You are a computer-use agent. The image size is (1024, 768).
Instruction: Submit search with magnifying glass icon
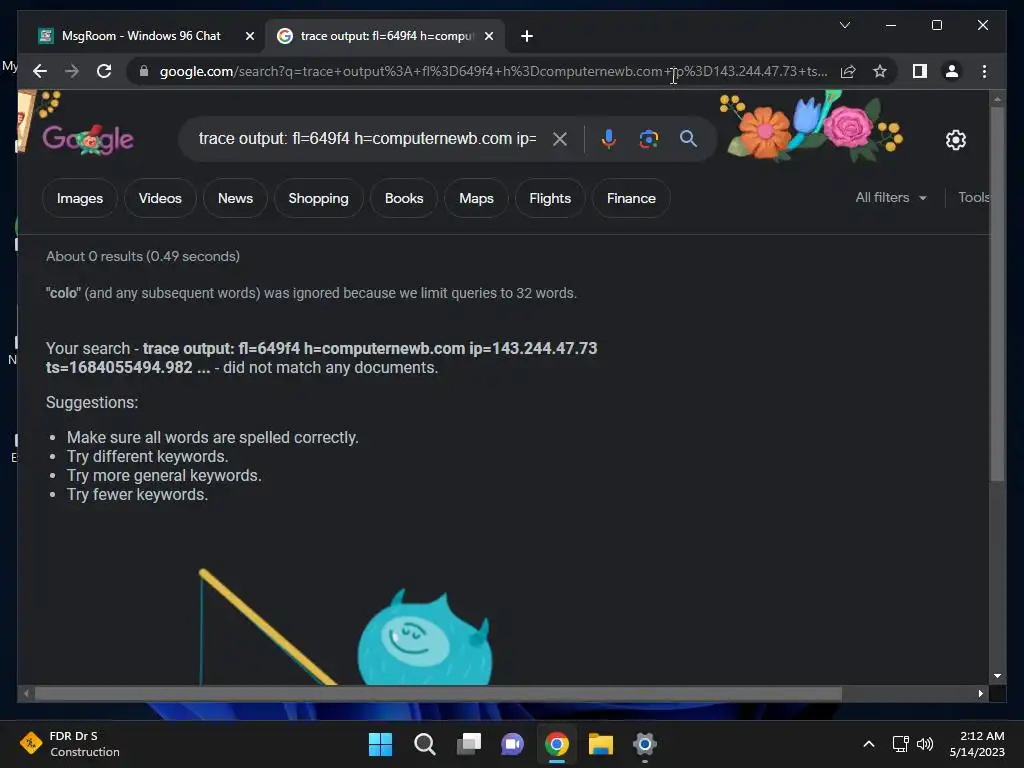pyautogui.click(x=688, y=138)
